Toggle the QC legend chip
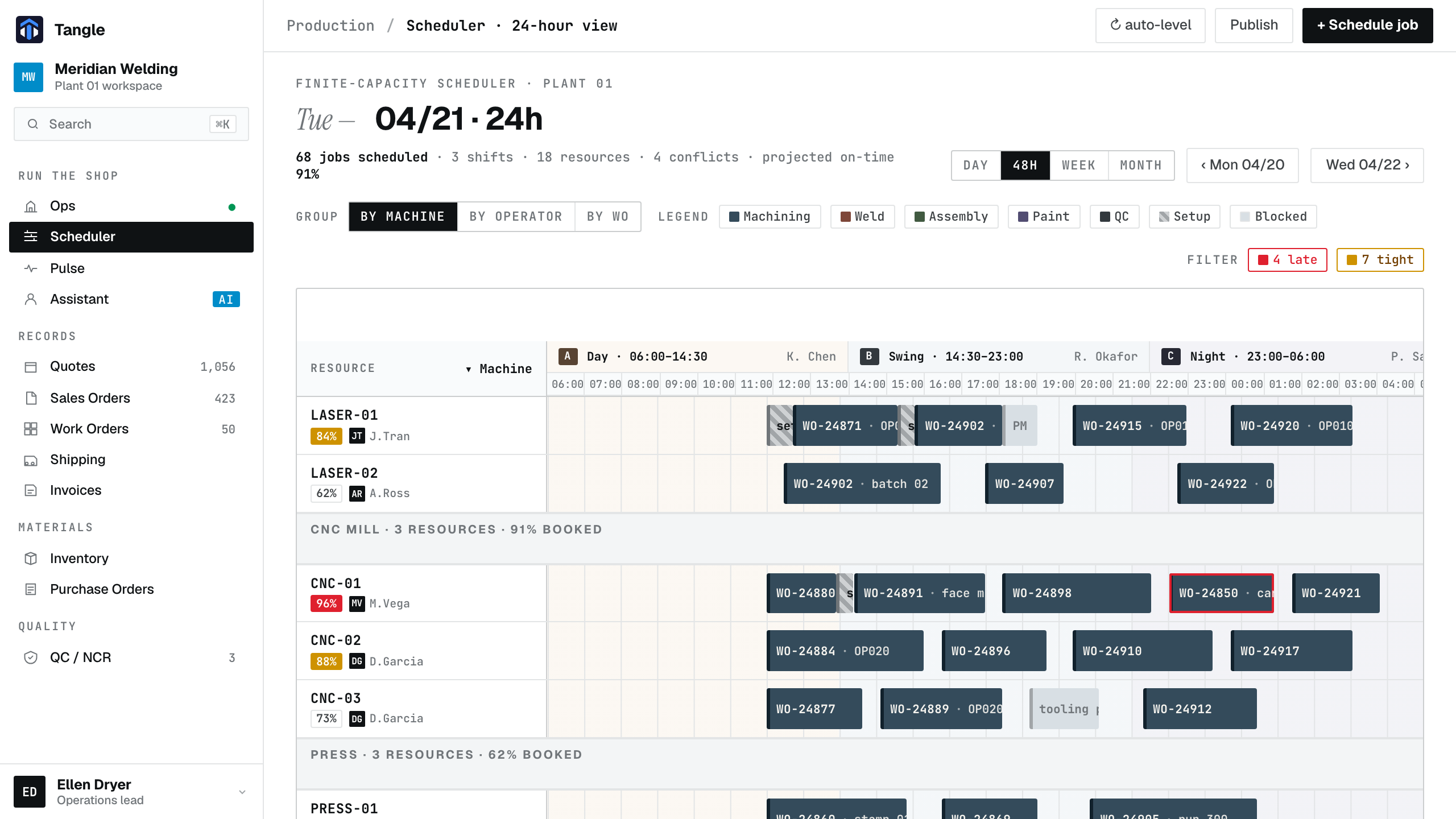This screenshot has height=819, width=1456. click(1114, 217)
